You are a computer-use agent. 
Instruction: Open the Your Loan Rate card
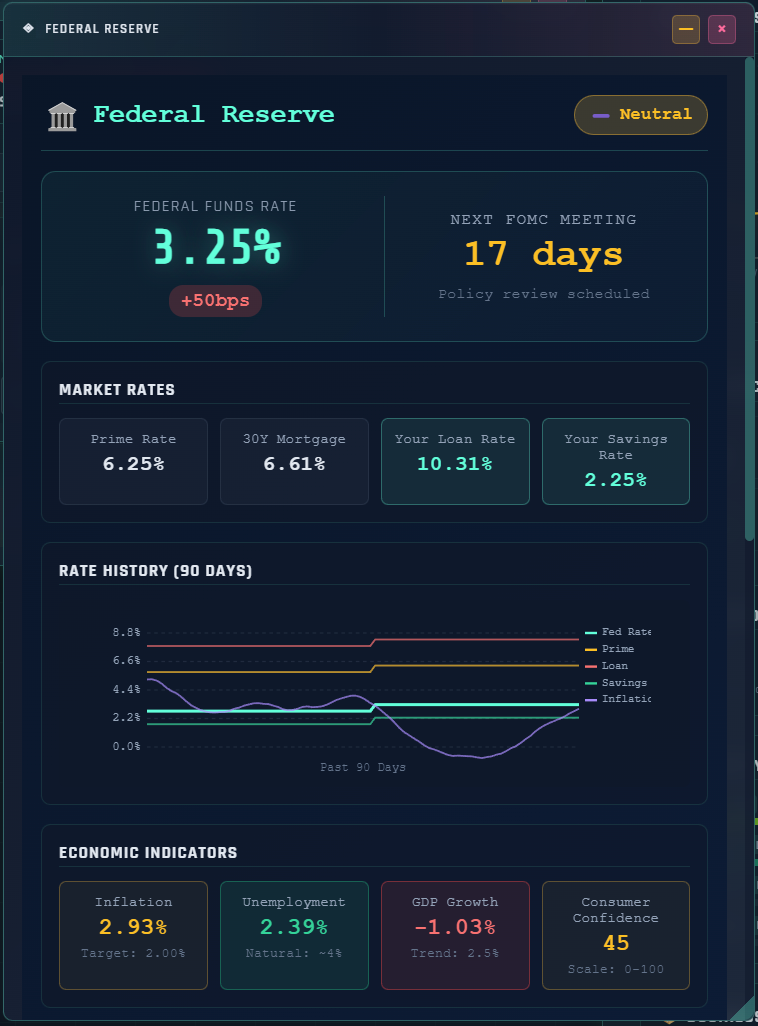[x=455, y=461]
